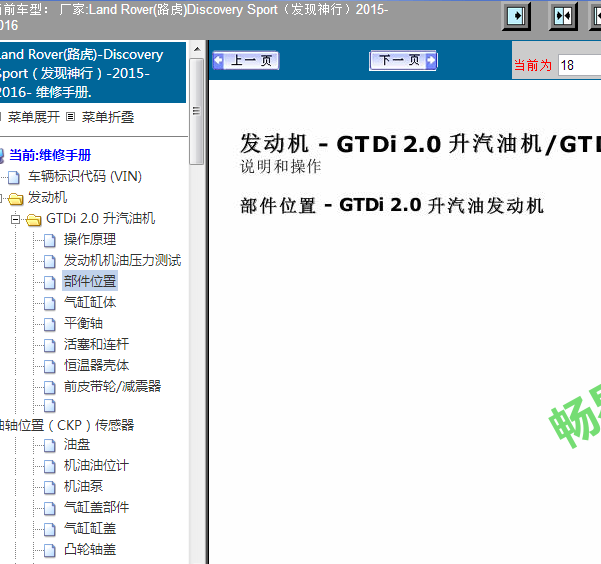Click the document icon beside 部件位置
The width and height of the screenshot is (601, 564).
[x=50, y=283]
